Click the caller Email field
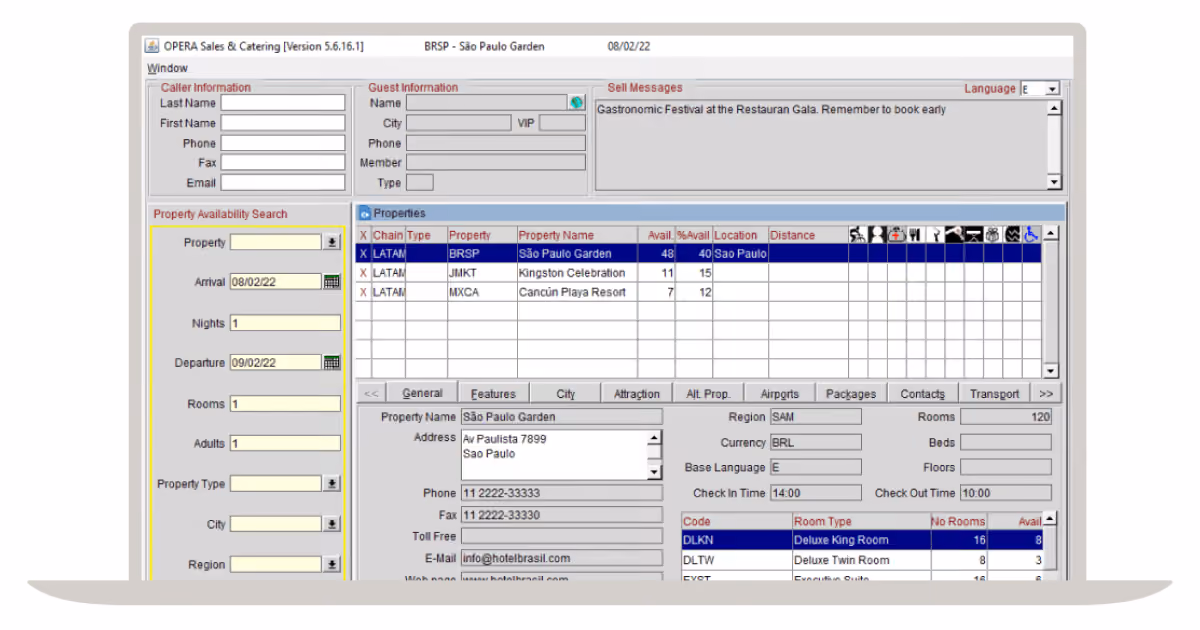 click(x=283, y=183)
